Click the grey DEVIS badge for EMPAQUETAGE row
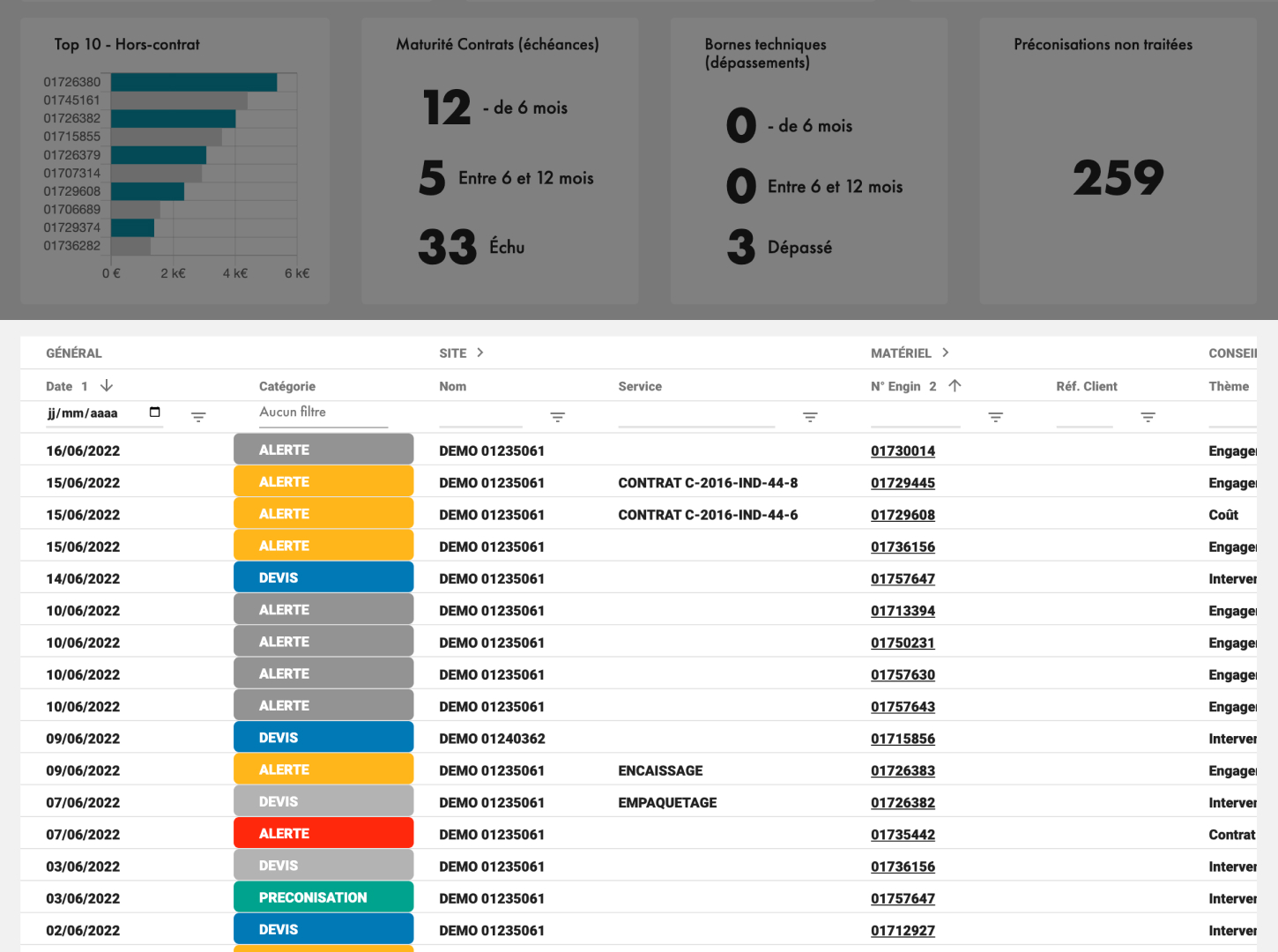Viewport: 1278px width, 952px height. pyautogui.click(x=323, y=802)
